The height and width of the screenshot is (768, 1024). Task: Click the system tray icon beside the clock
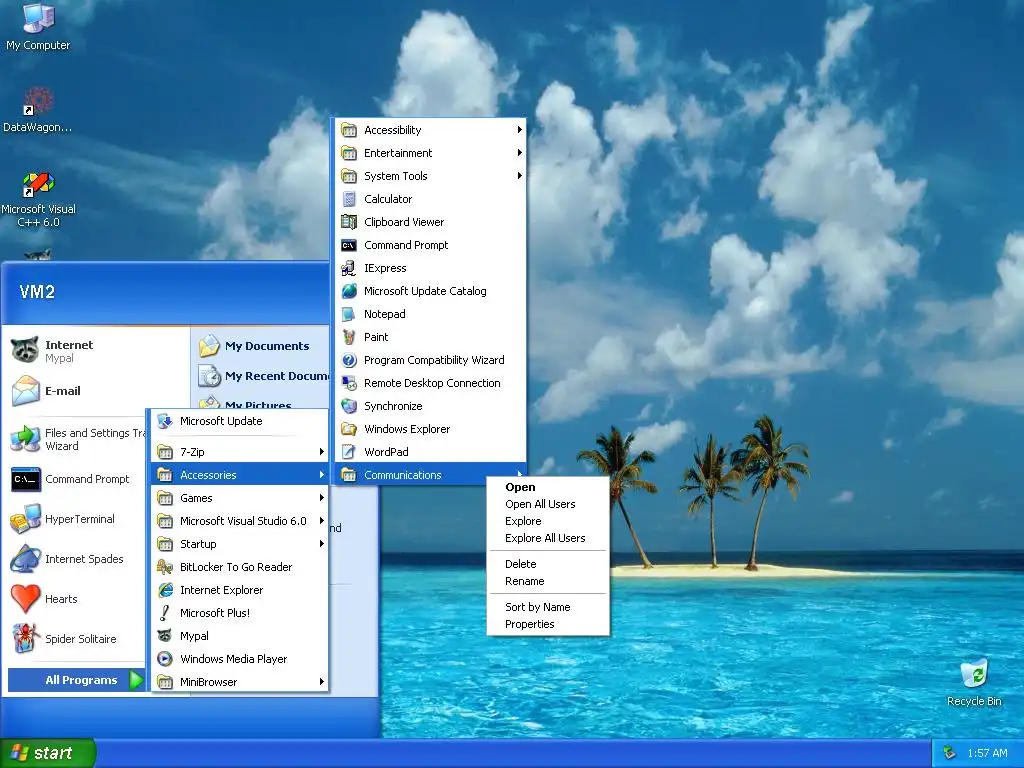coord(949,753)
